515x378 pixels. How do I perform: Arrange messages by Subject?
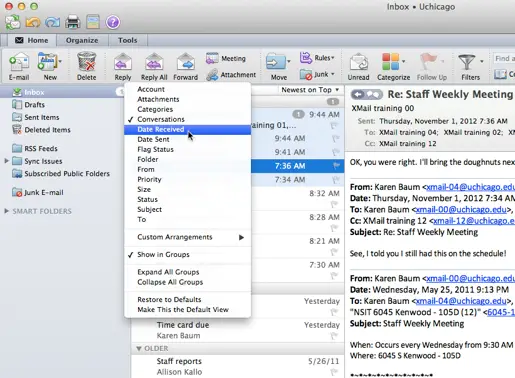[x=187, y=209]
